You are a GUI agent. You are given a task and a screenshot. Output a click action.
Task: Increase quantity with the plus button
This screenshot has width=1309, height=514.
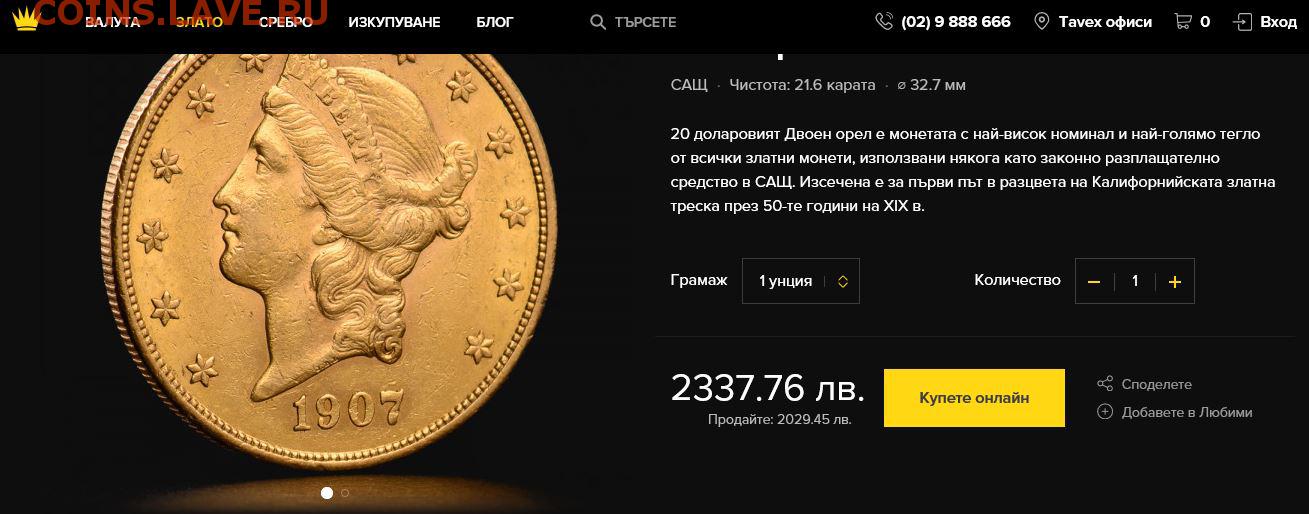click(x=1175, y=282)
